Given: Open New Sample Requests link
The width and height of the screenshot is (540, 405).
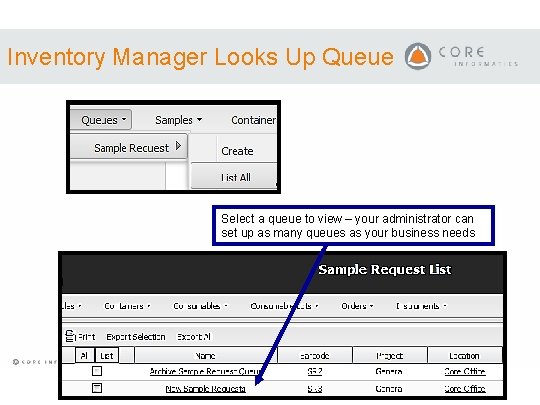Looking at the screenshot, I should point(206,388).
